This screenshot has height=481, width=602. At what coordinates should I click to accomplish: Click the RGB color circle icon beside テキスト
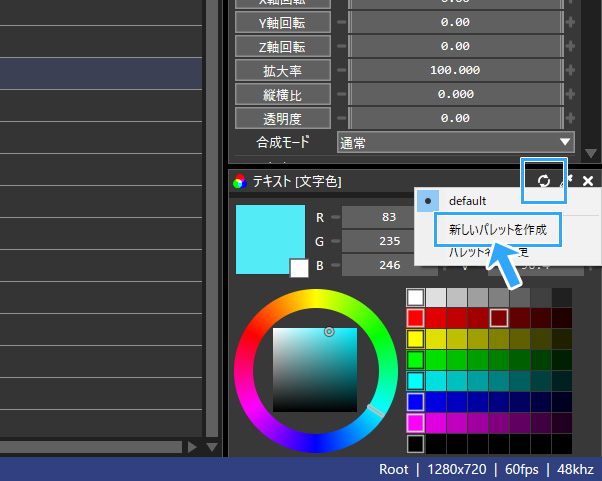[x=240, y=181]
